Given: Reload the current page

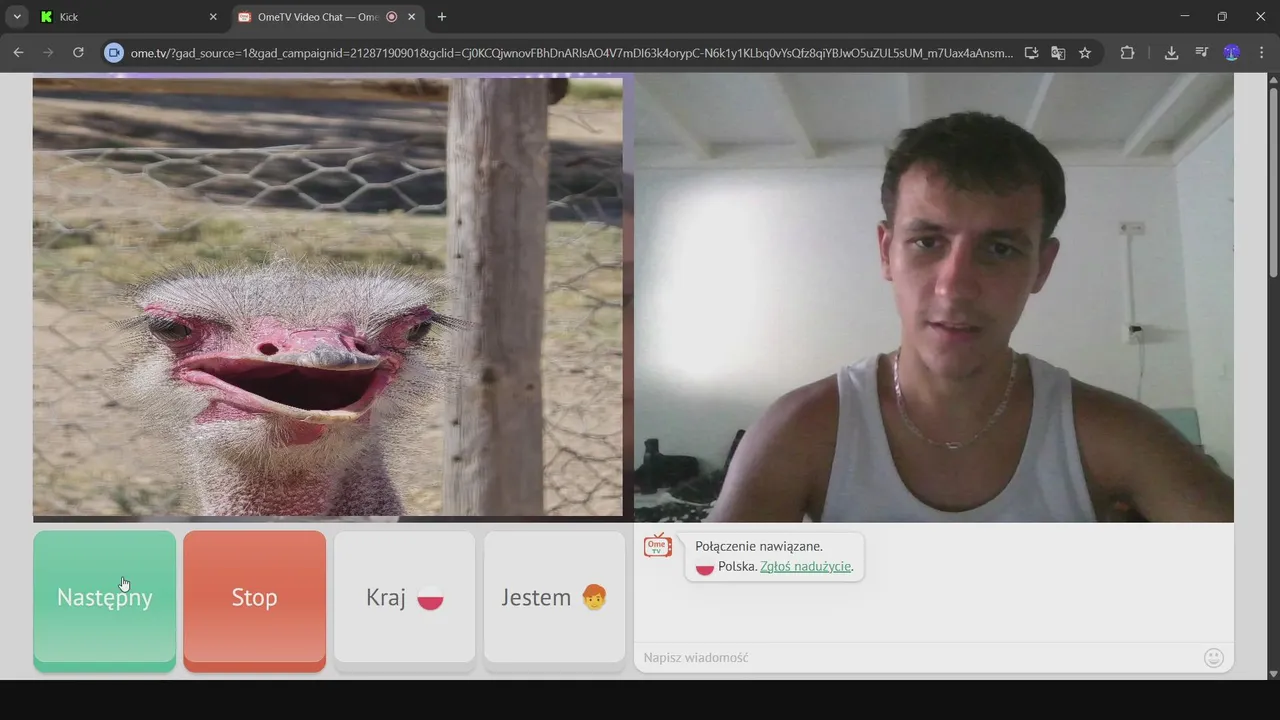Looking at the screenshot, I should pos(78,53).
